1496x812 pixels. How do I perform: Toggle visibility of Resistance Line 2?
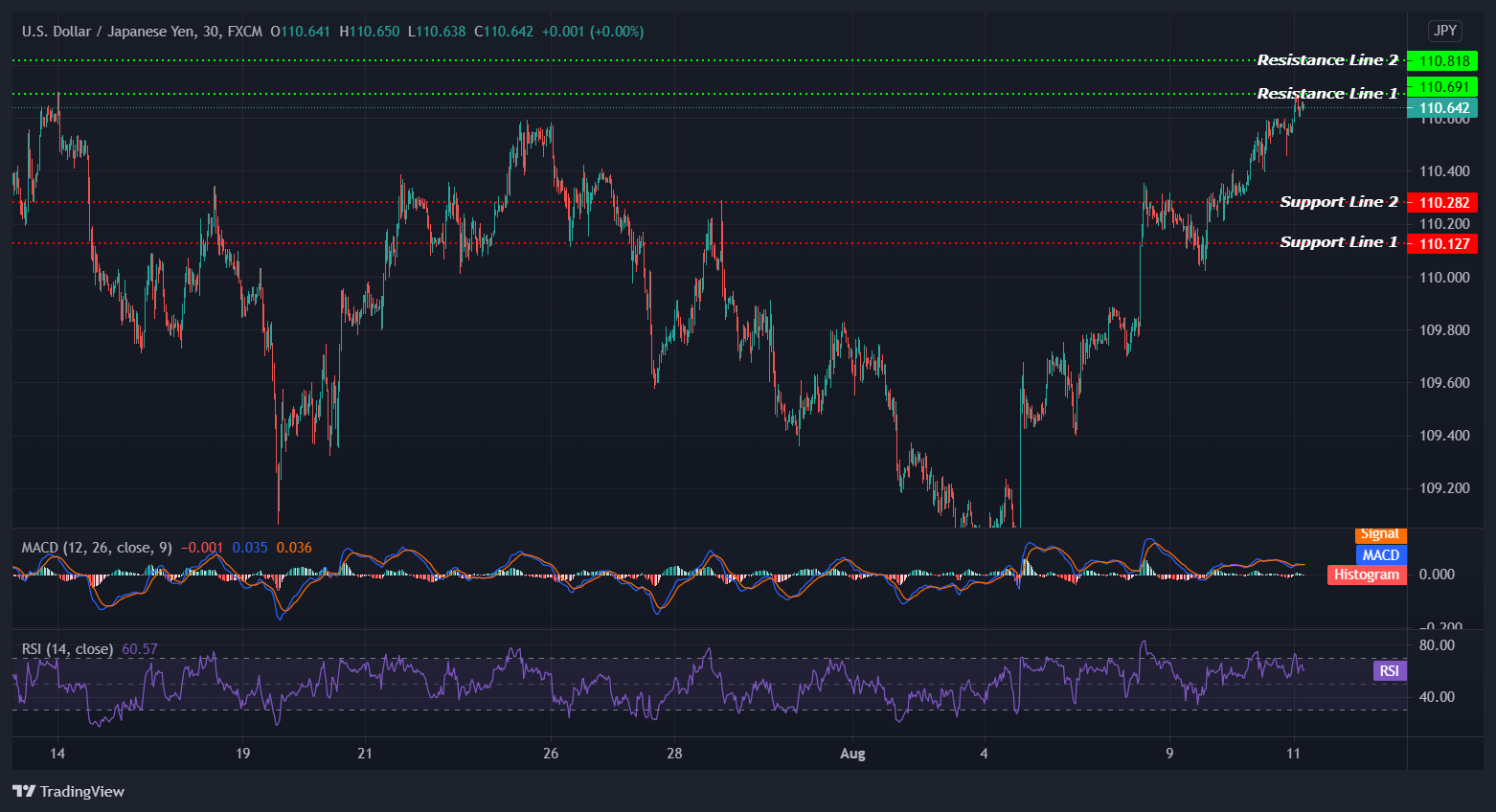tap(1327, 59)
